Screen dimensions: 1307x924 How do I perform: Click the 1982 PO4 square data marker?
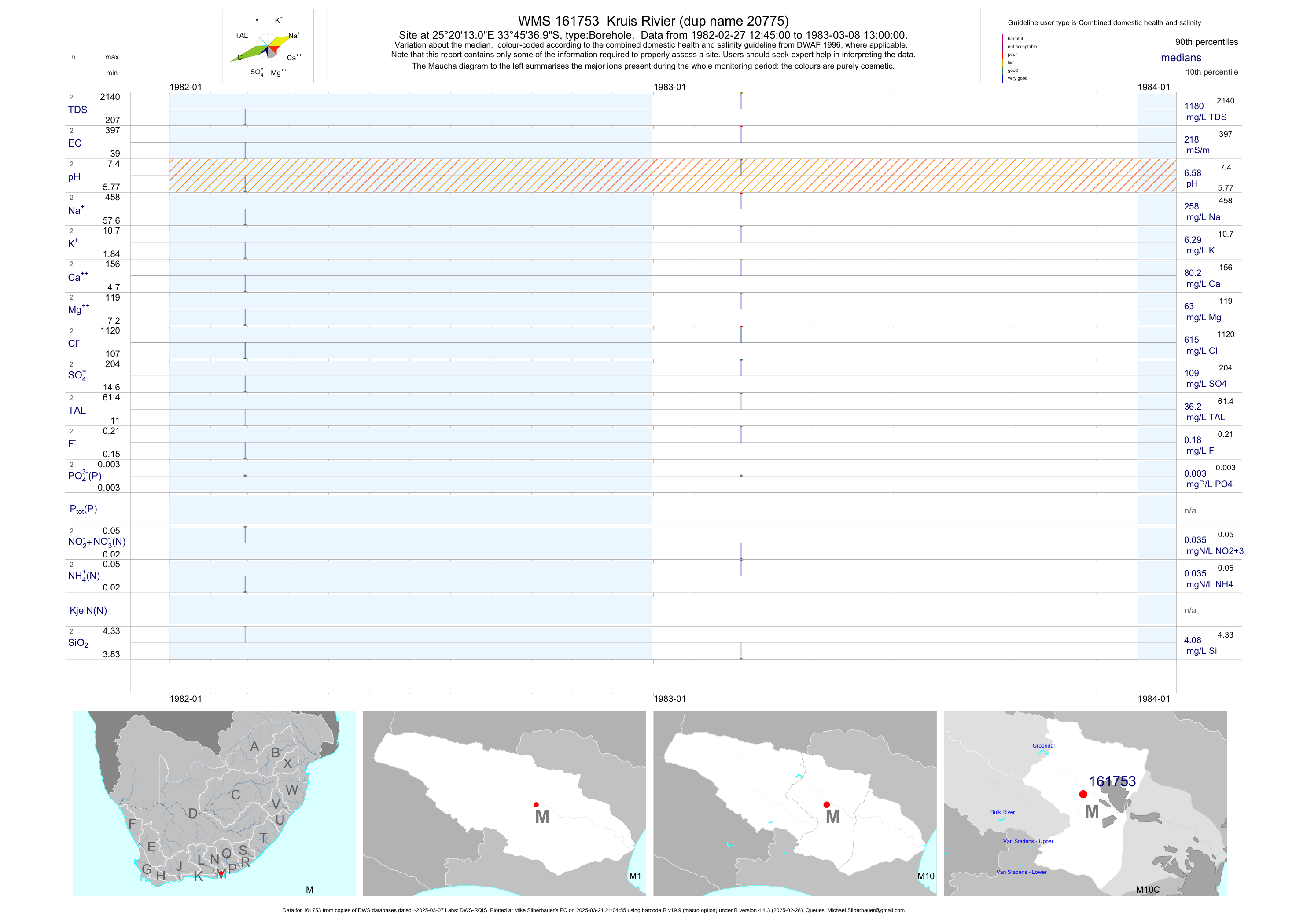click(x=245, y=476)
